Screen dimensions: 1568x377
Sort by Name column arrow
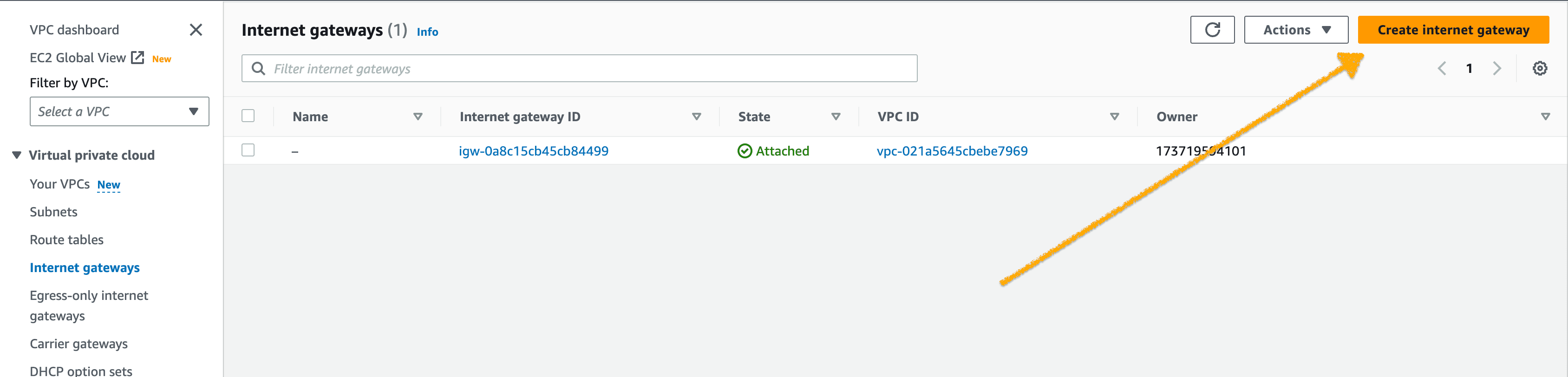click(418, 116)
